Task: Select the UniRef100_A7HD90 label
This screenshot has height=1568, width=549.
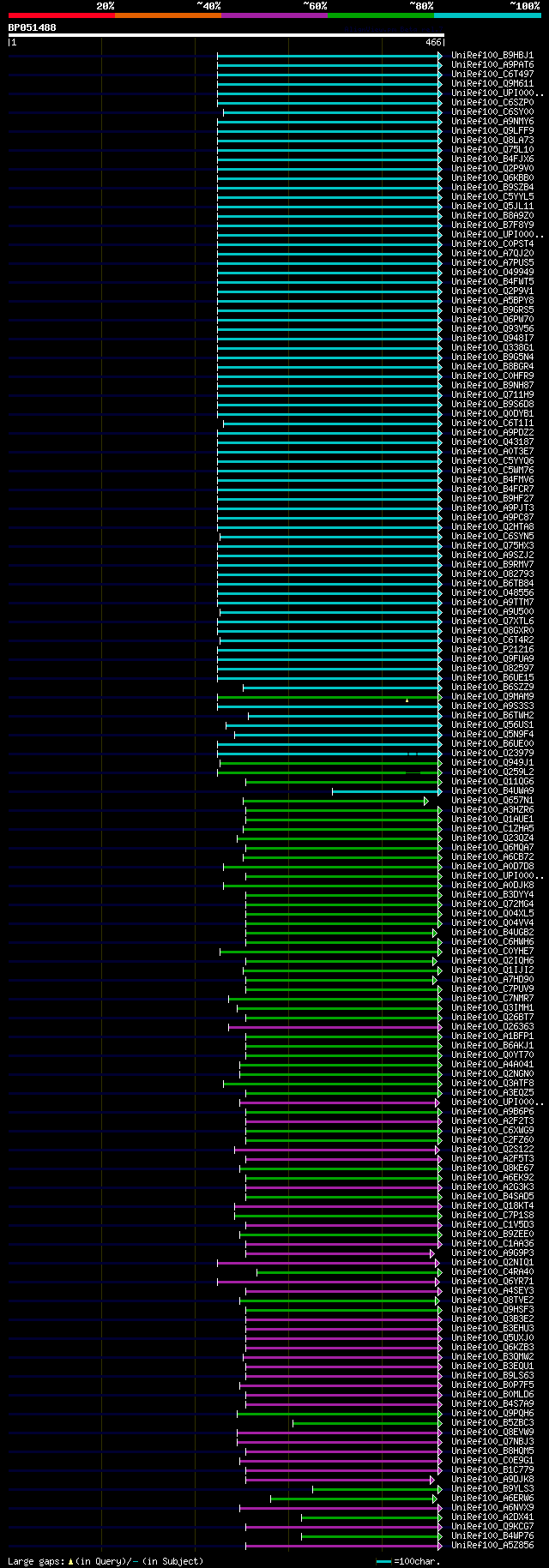Action: [492, 979]
